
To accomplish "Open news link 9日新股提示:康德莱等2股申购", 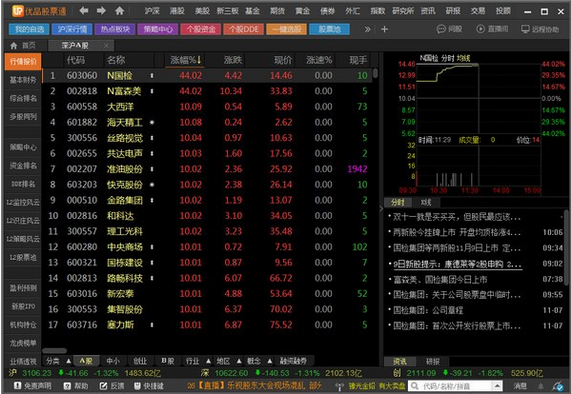I will (457, 264).
